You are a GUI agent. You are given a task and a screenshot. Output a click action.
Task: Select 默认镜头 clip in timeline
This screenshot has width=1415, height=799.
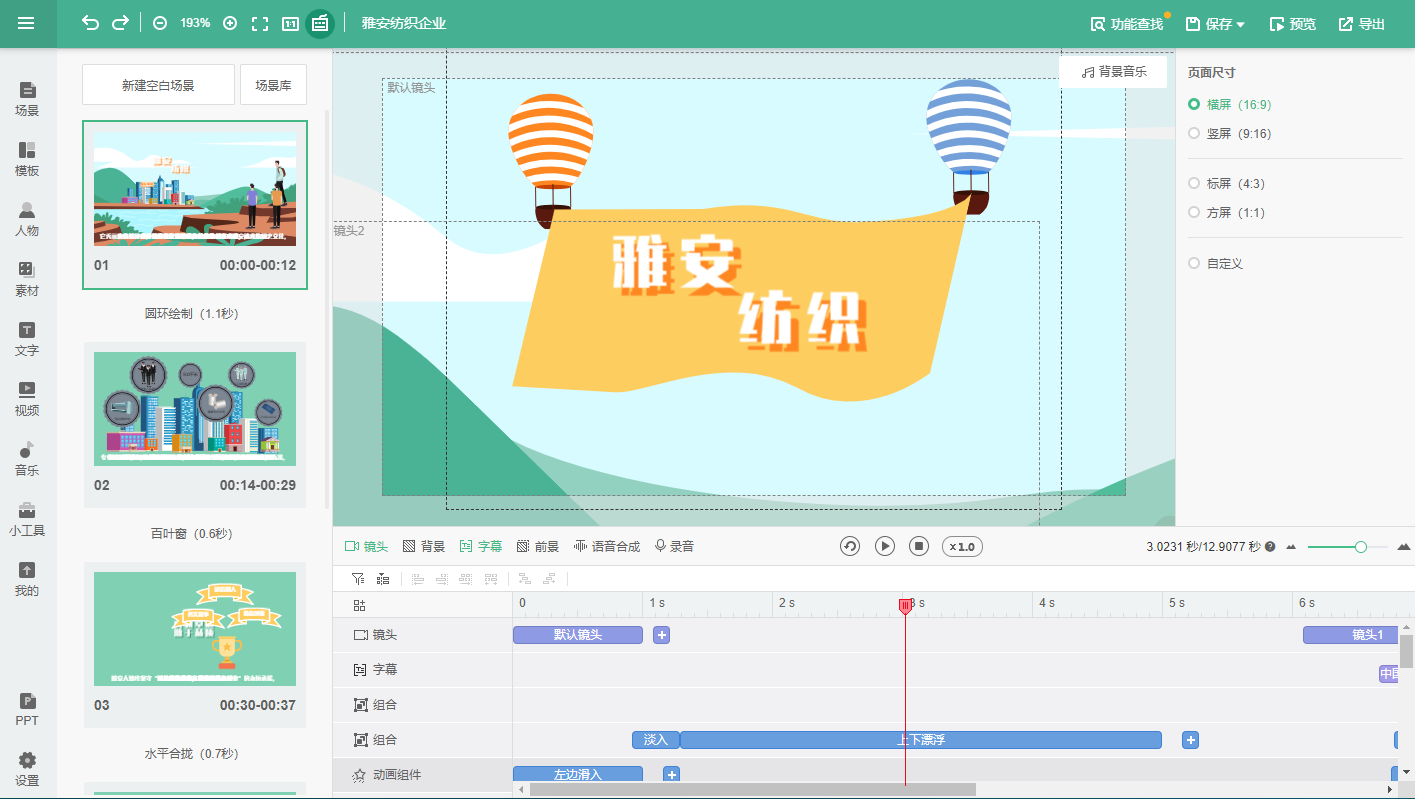(x=578, y=635)
